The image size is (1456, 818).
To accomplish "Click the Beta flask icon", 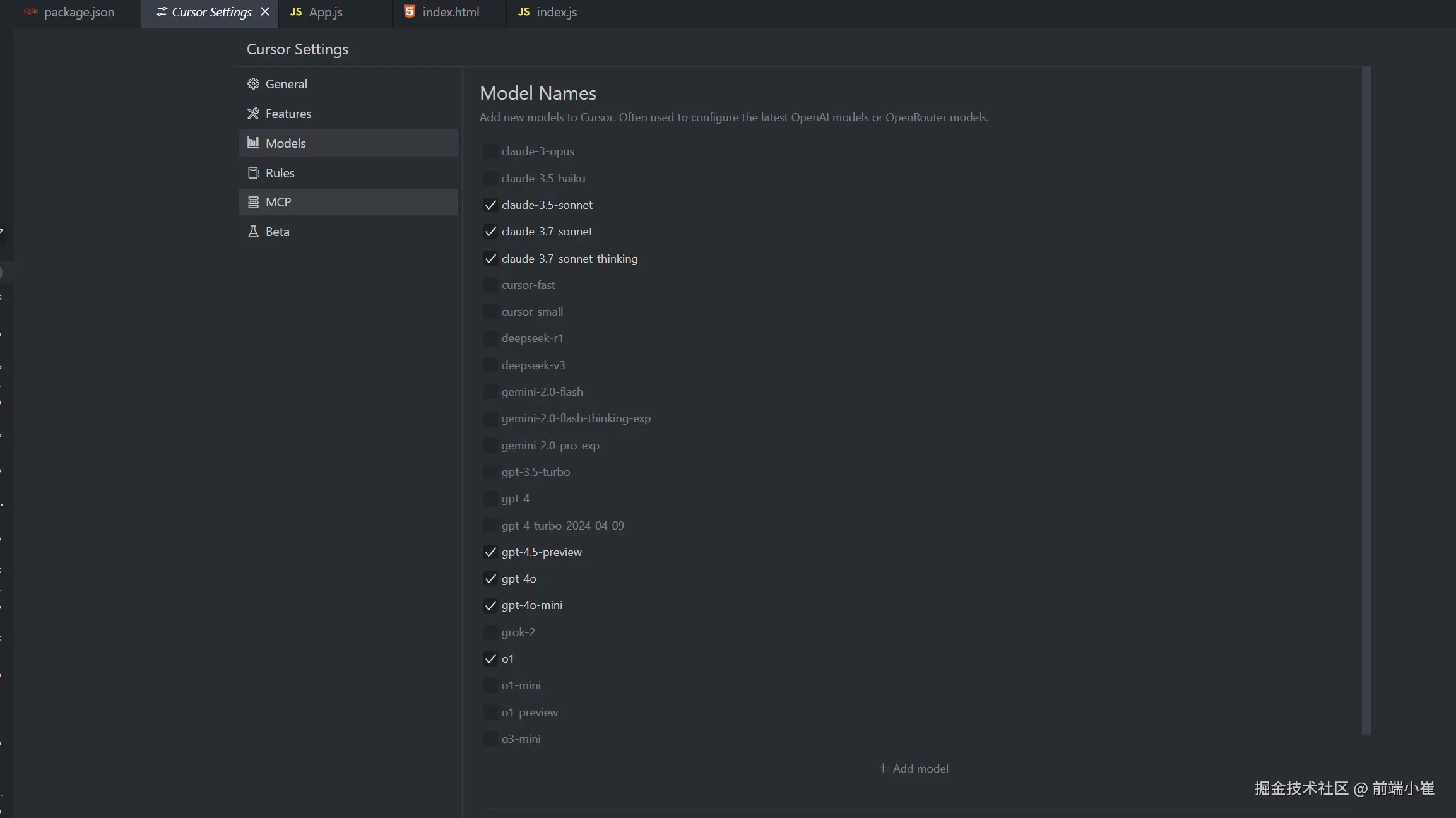I will (253, 232).
